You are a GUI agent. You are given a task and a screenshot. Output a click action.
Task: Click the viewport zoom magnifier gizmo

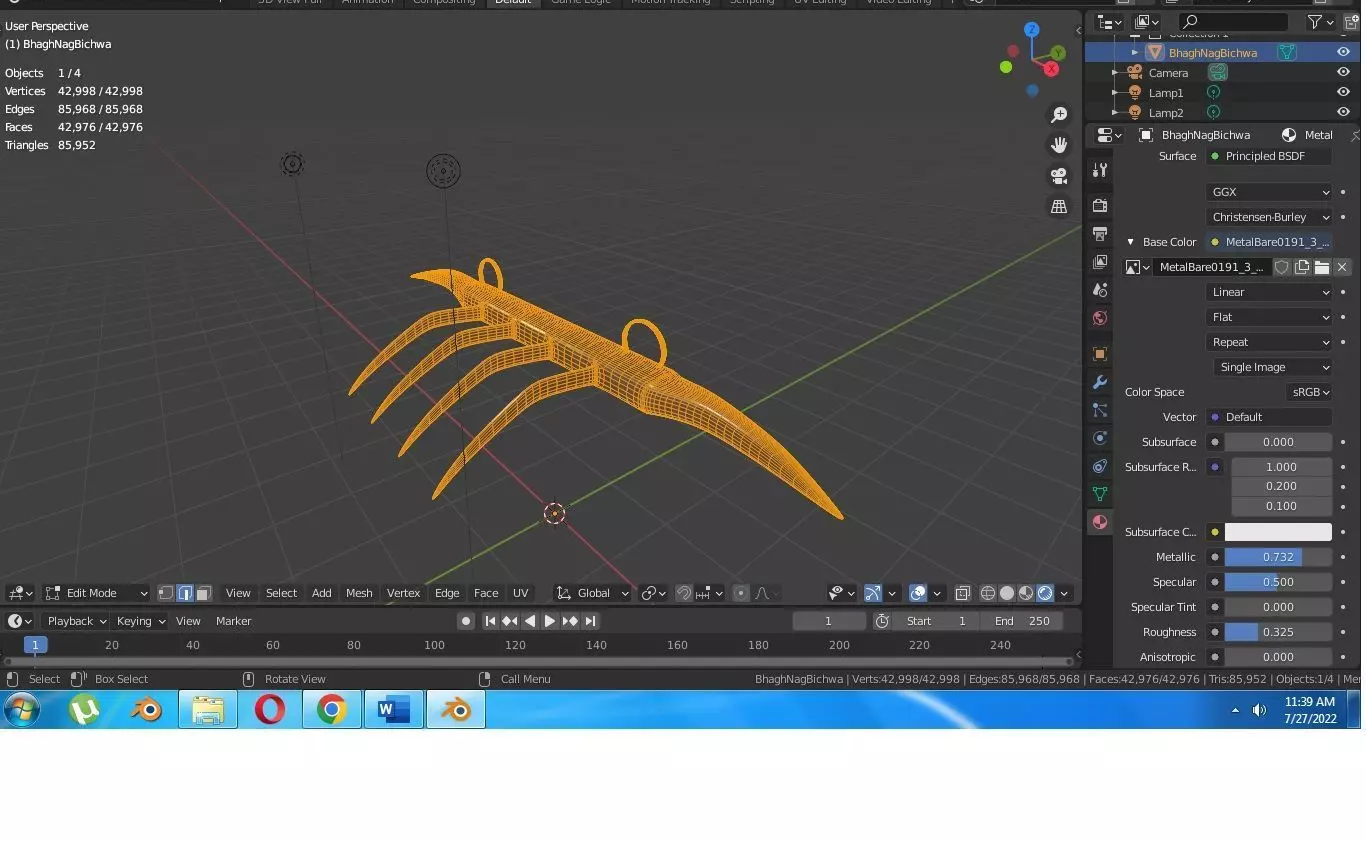coord(1058,115)
